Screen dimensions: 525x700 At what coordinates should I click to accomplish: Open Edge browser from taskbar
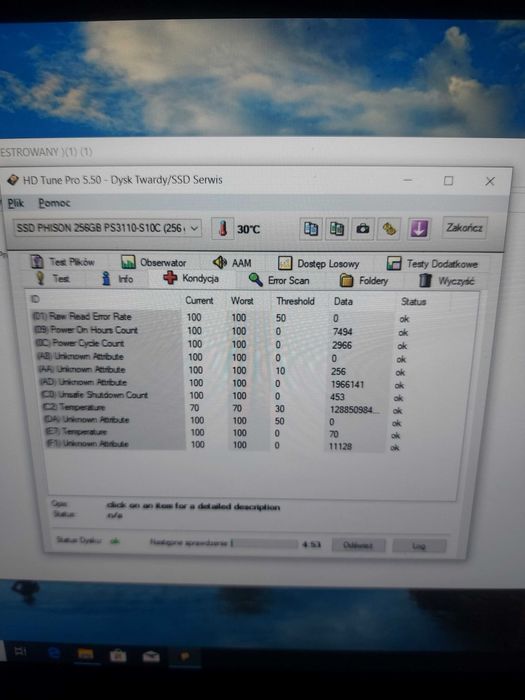54,654
